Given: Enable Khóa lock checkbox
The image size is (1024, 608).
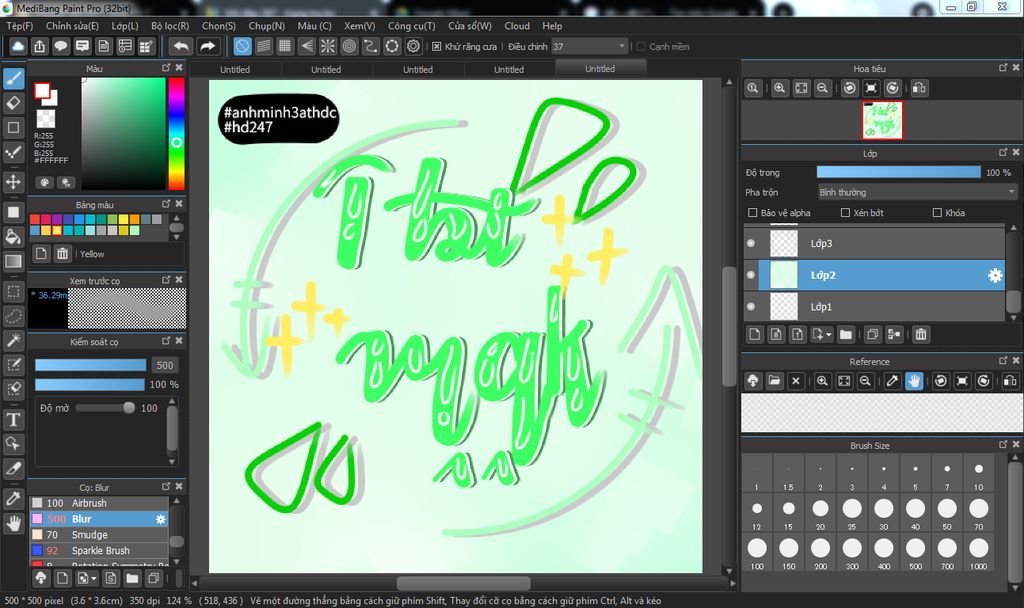Looking at the screenshot, I should 937,213.
